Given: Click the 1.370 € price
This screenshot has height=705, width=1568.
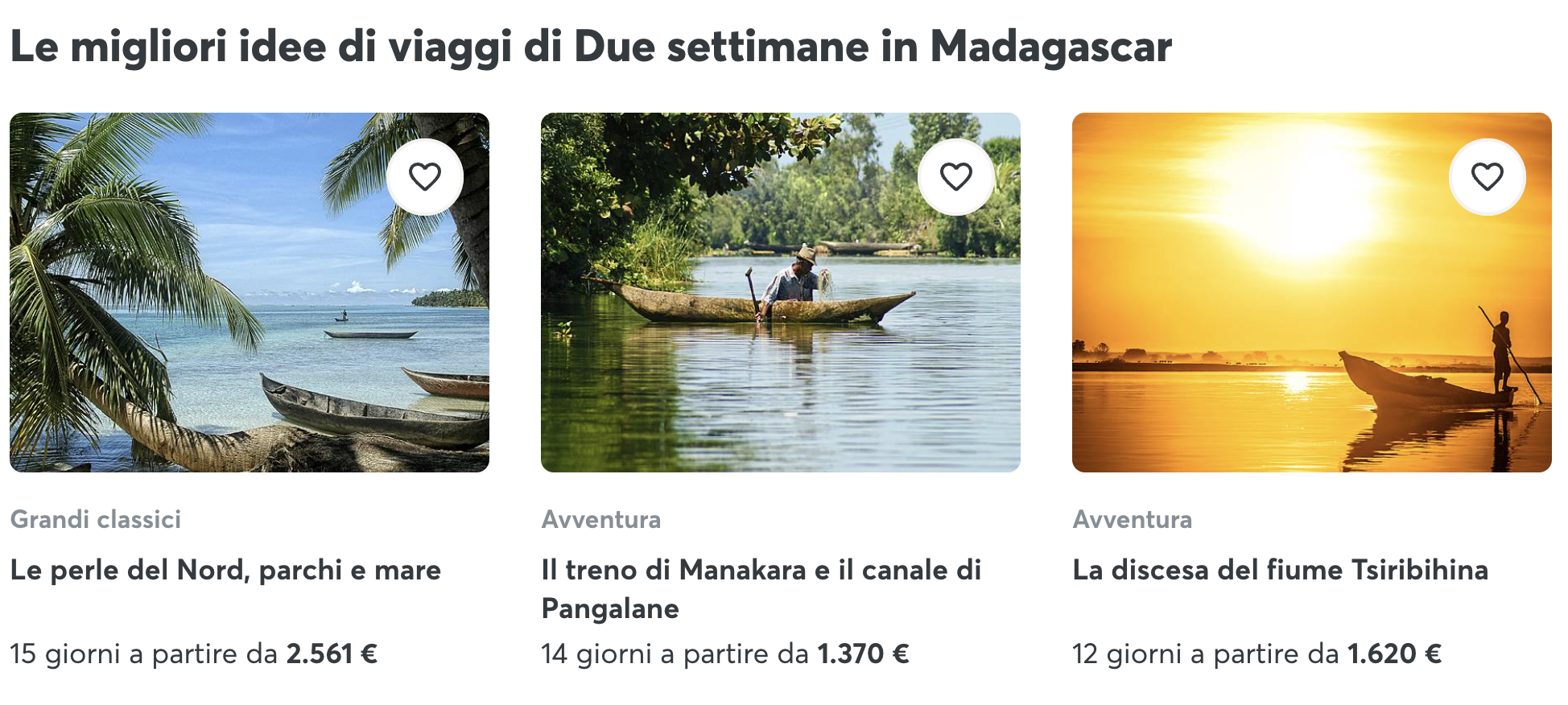Looking at the screenshot, I should coord(863,653).
